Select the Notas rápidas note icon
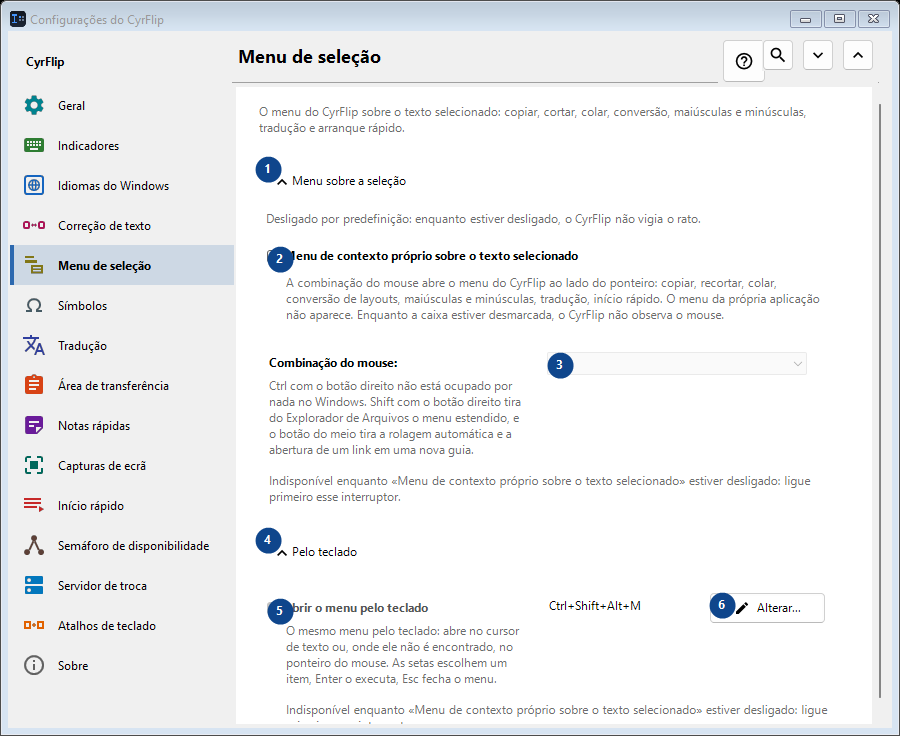 (x=34, y=425)
